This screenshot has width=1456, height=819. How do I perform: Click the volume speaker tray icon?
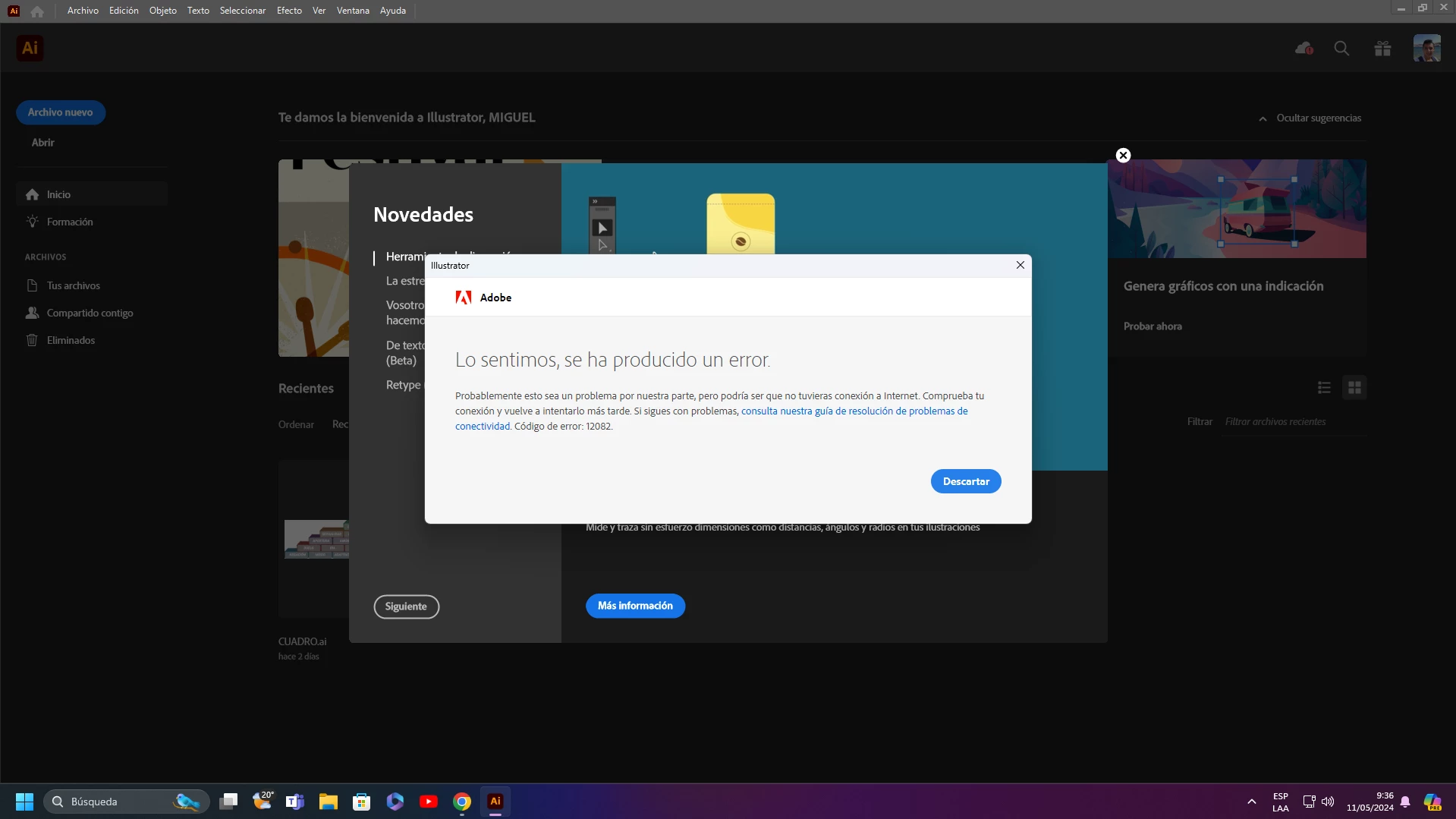pyautogui.click(x=1328, y=802)
